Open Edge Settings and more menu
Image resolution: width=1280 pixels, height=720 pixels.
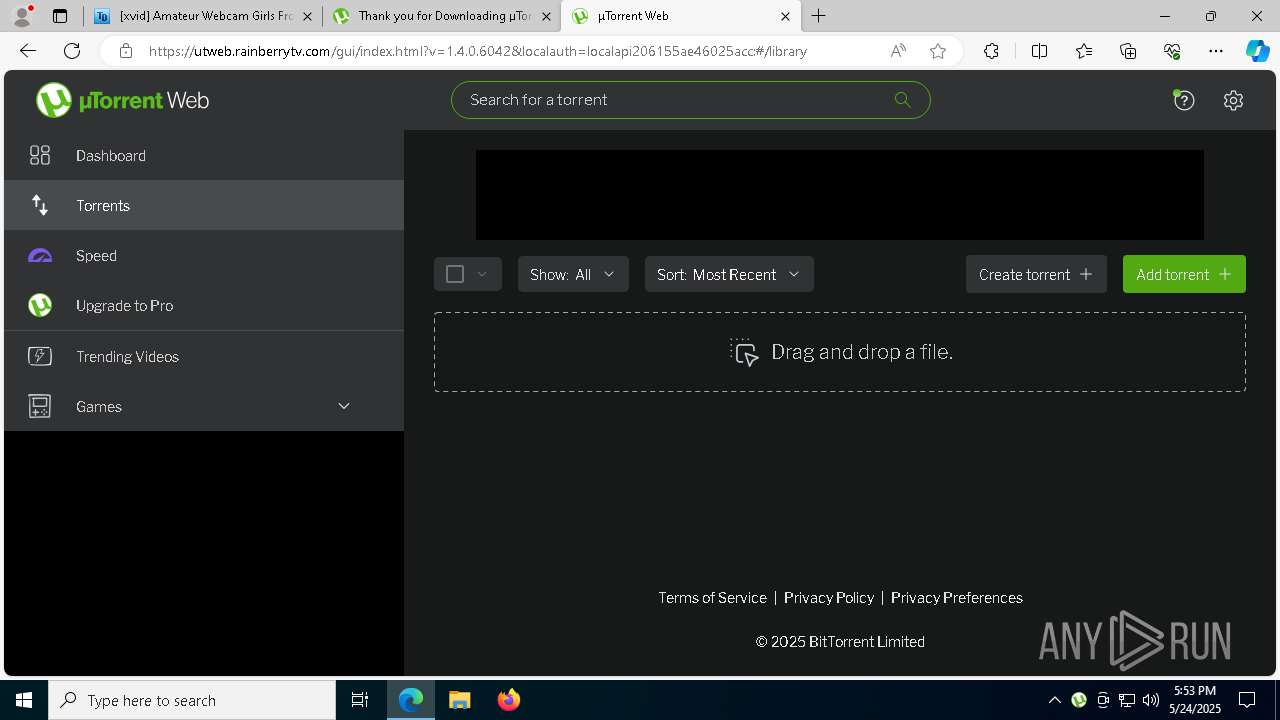coord(1216,51)
